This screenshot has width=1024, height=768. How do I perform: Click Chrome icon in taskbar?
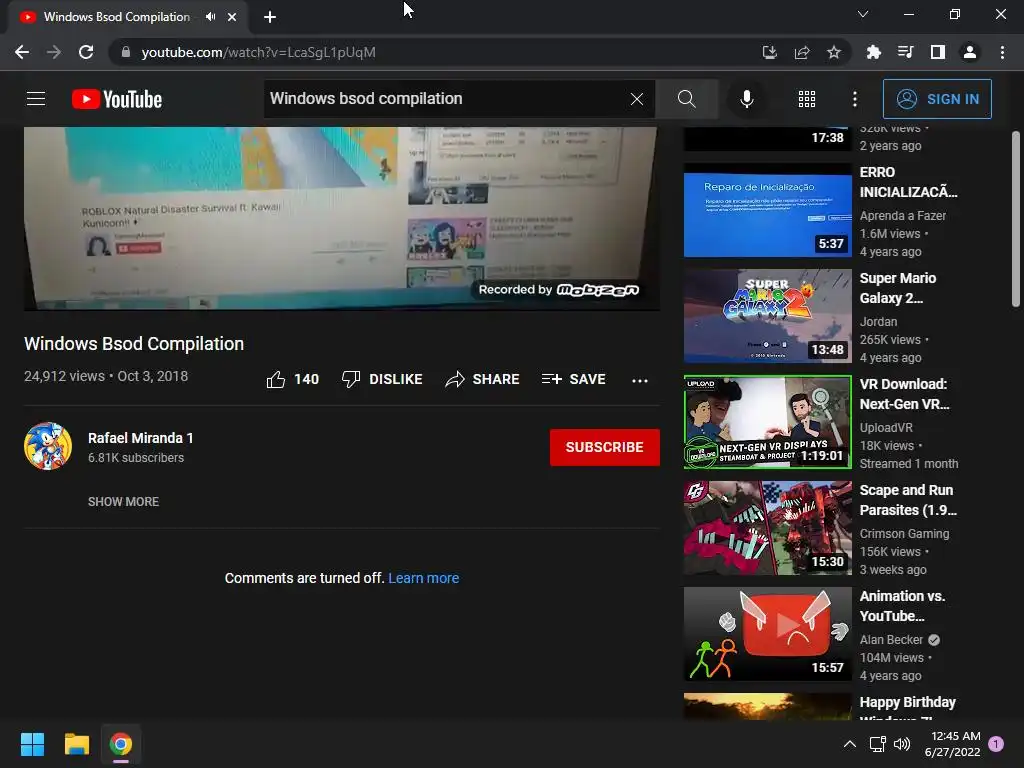[121, 744]
